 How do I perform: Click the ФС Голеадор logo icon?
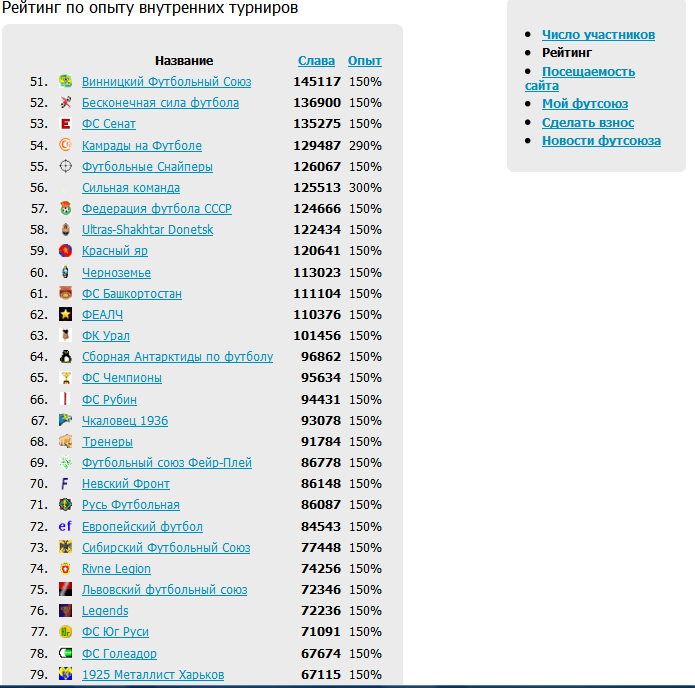tap(65, 653)
